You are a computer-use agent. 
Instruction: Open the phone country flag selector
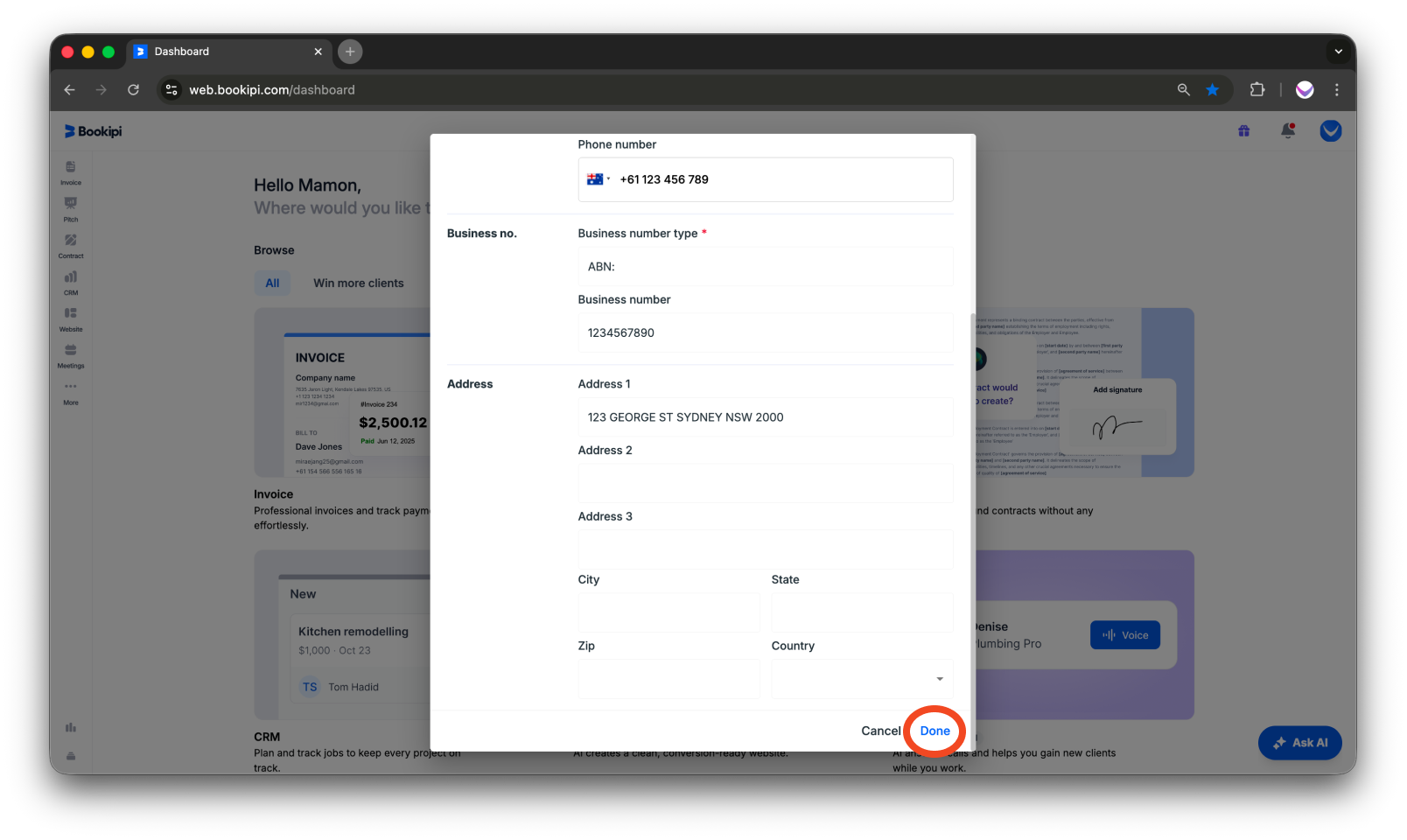(597, 179)
